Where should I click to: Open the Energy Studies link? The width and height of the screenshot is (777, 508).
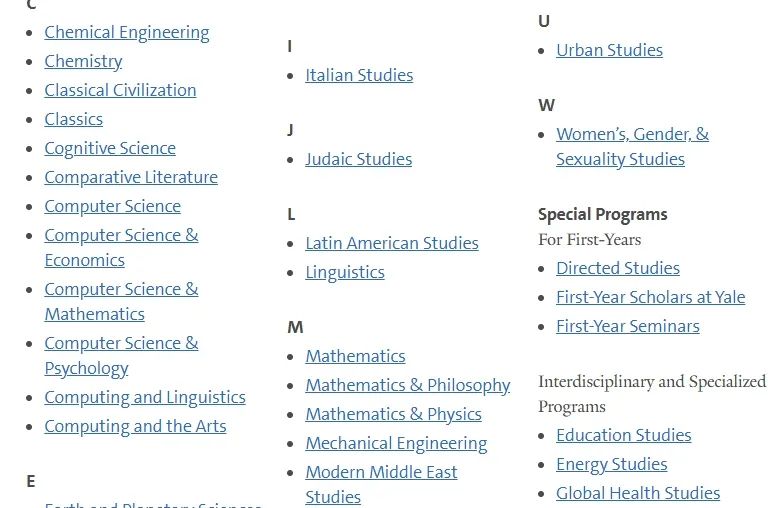611,465
